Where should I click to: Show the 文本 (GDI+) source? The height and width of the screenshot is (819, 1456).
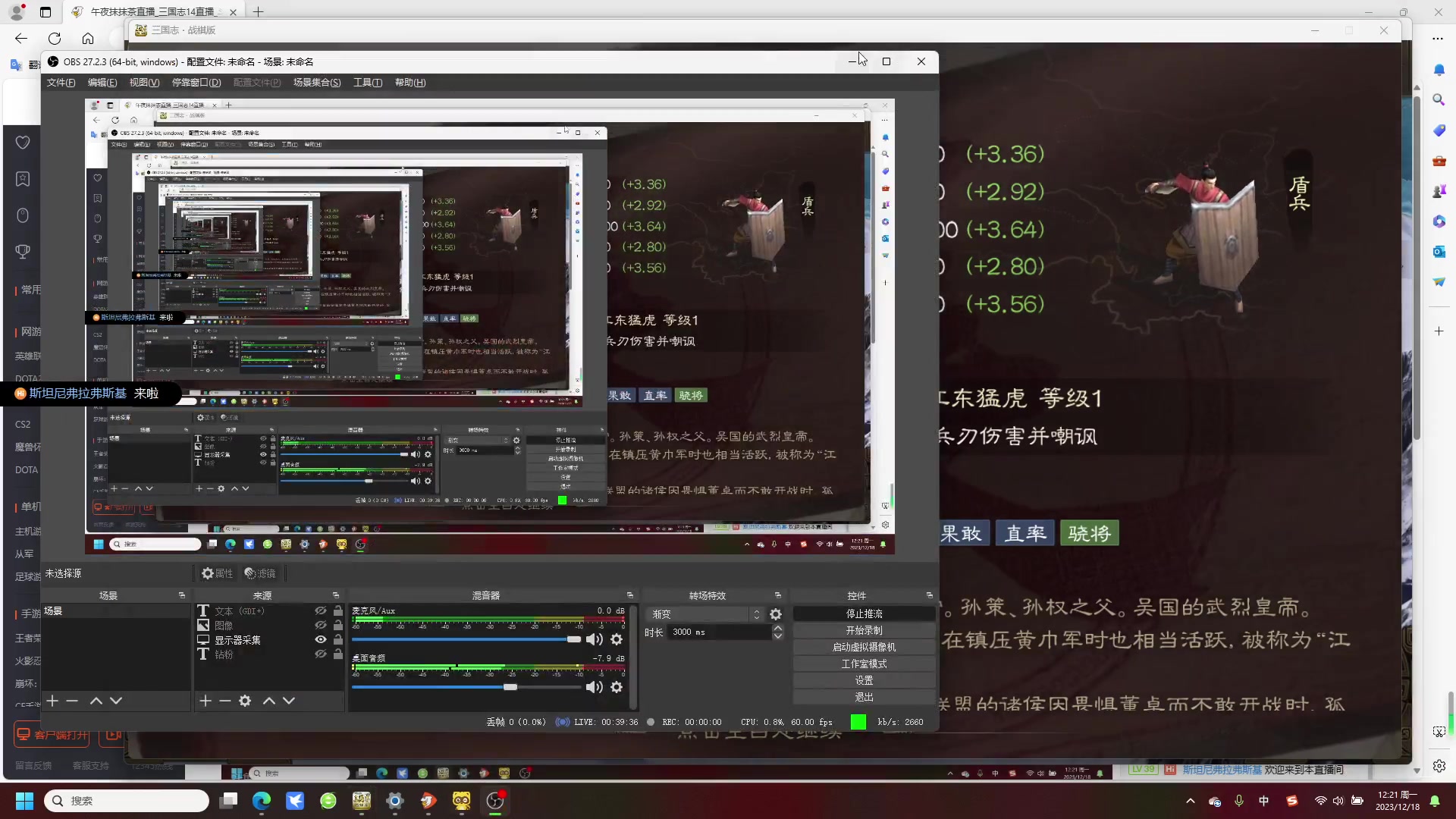tap(321, 611)
